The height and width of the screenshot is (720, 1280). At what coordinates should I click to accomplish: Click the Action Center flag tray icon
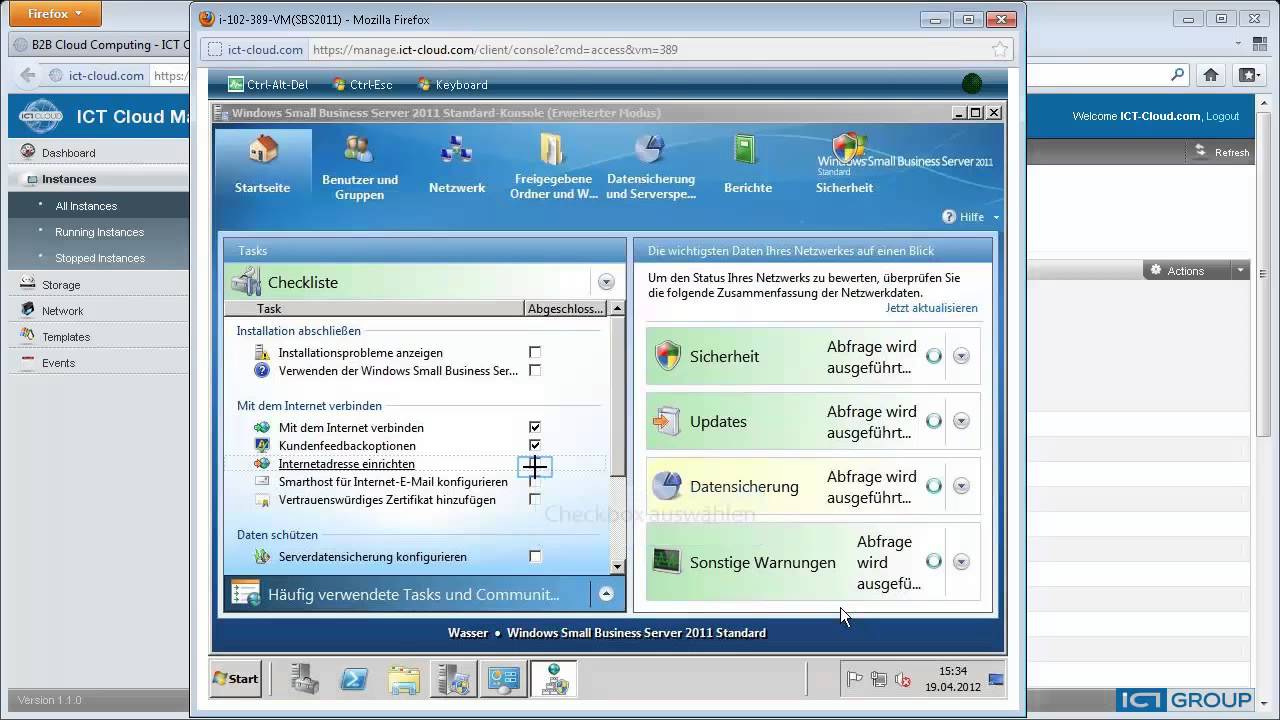[855, 680]
